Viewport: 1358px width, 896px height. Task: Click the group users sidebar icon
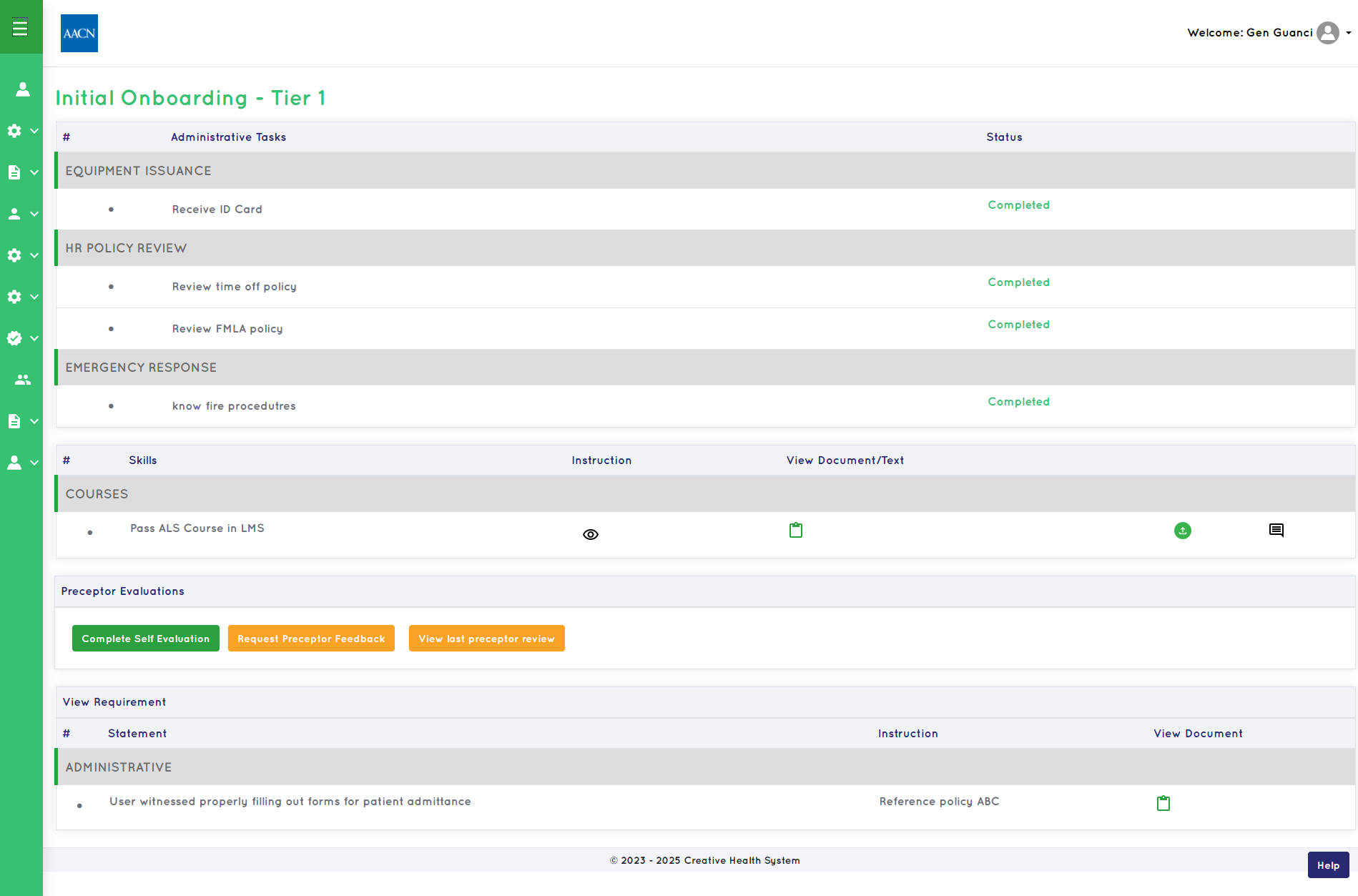point(22,380)
